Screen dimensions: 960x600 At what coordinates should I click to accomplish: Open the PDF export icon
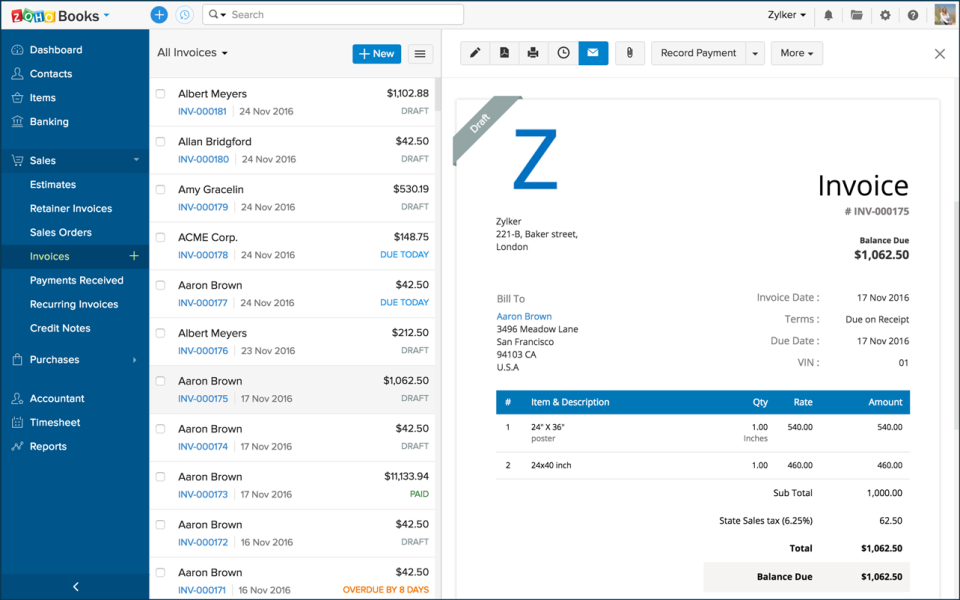pos(506,53)
